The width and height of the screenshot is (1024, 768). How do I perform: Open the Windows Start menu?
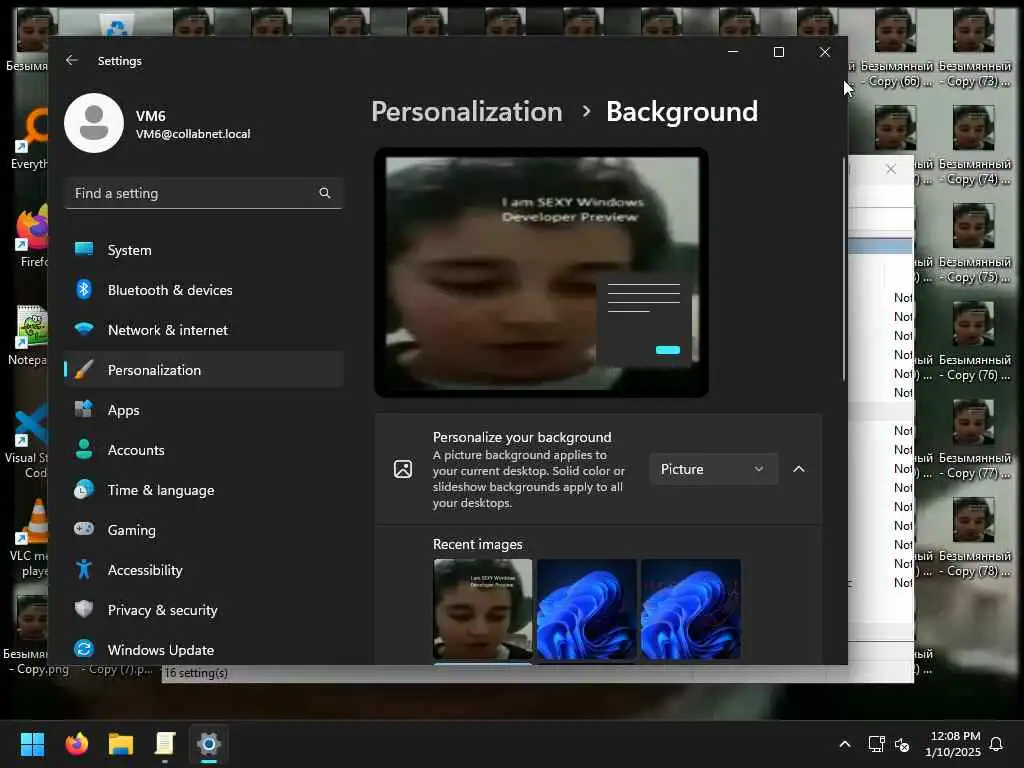(x=32, y=744)
